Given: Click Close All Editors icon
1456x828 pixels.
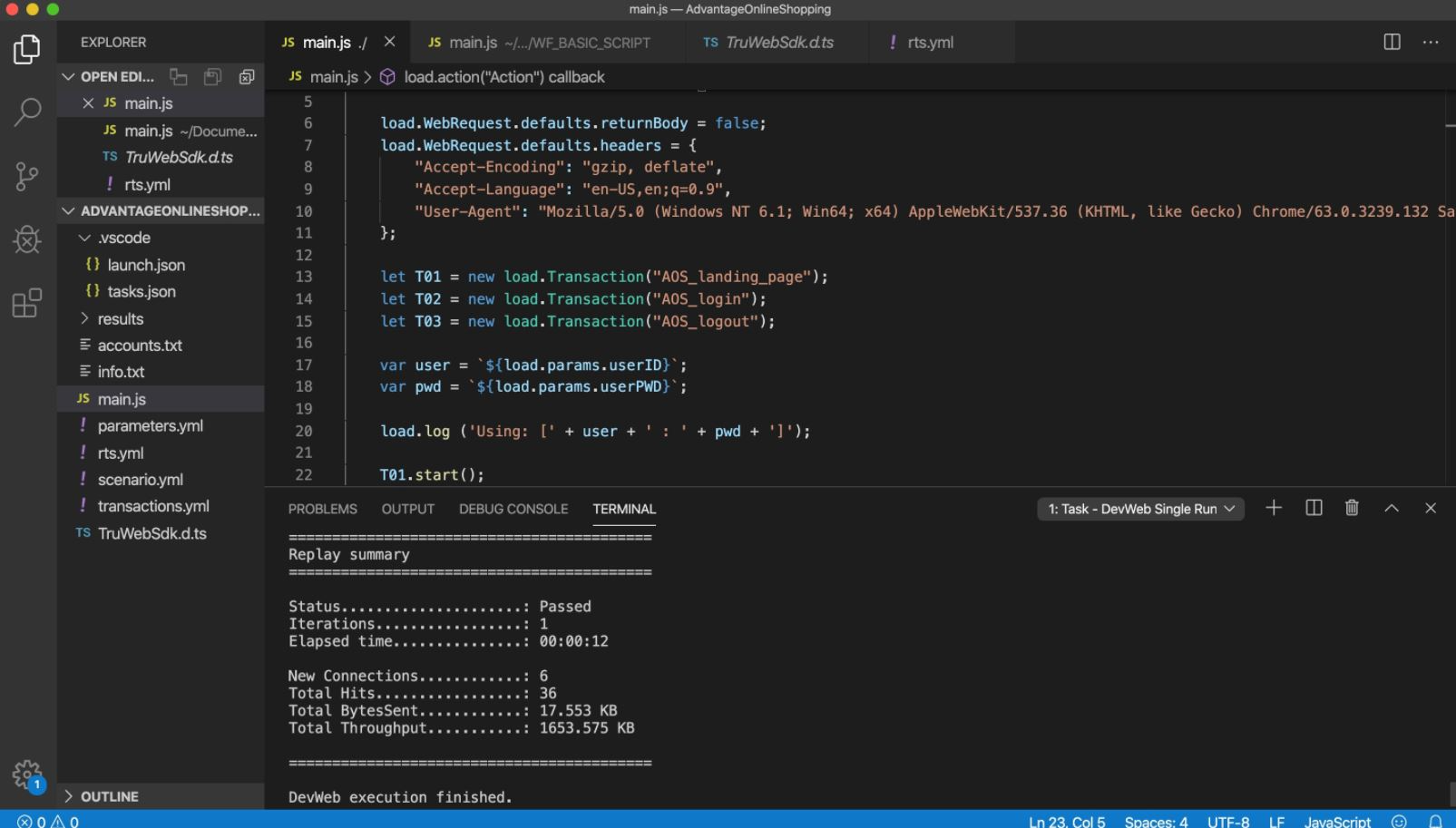Looking at the screenshot, I should pyautogui.click(x=246, y=77).
